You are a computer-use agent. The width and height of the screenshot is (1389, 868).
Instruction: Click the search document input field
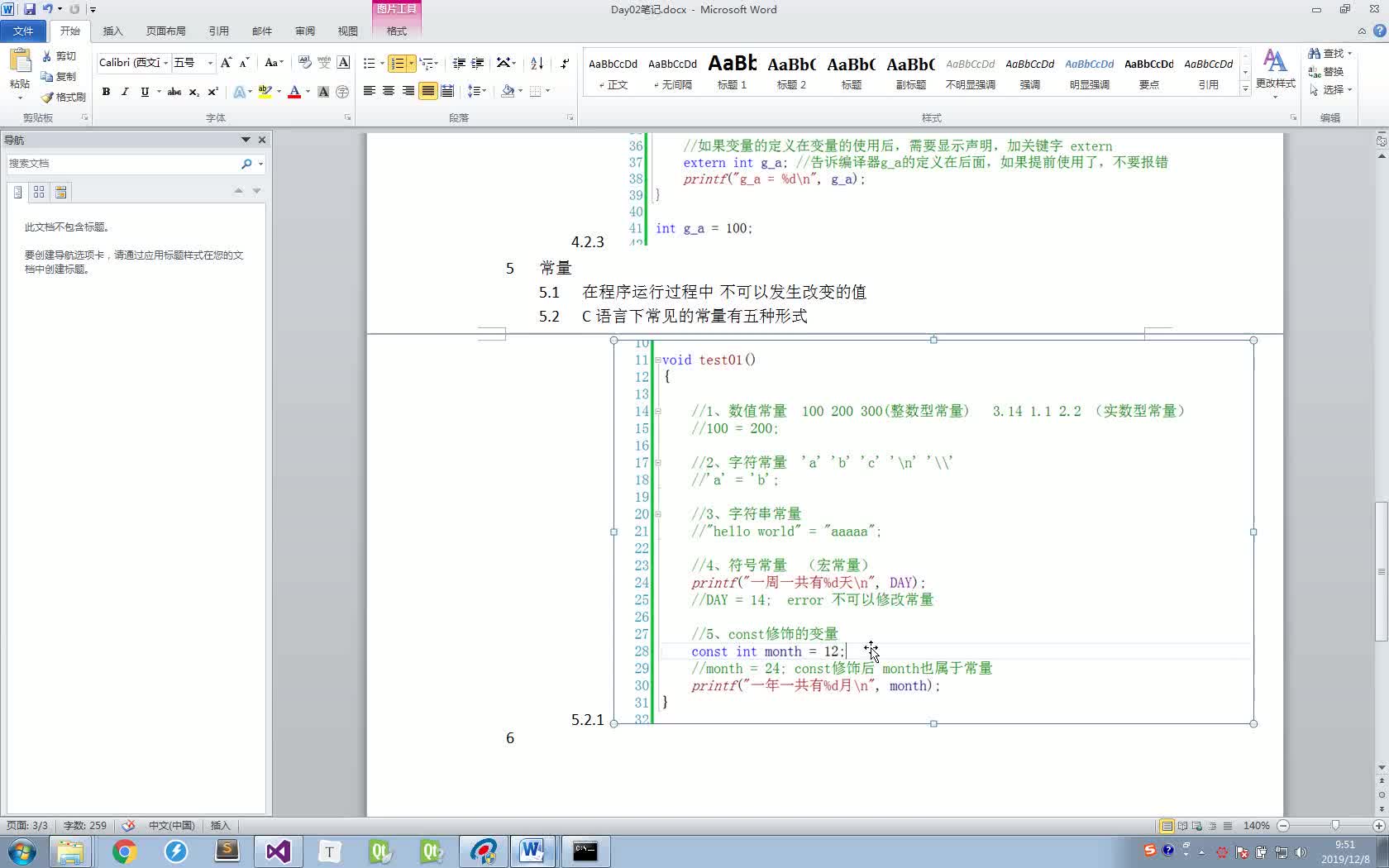tap(122, 164)
